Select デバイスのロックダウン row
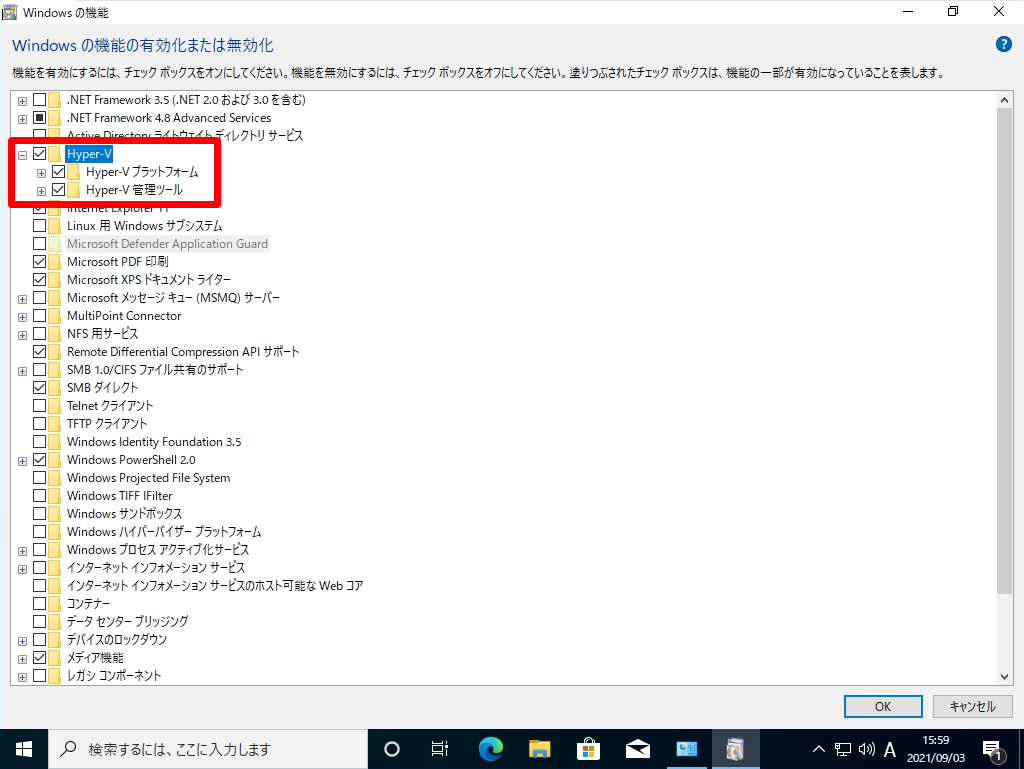The image size is (1024, 769). 117,639
